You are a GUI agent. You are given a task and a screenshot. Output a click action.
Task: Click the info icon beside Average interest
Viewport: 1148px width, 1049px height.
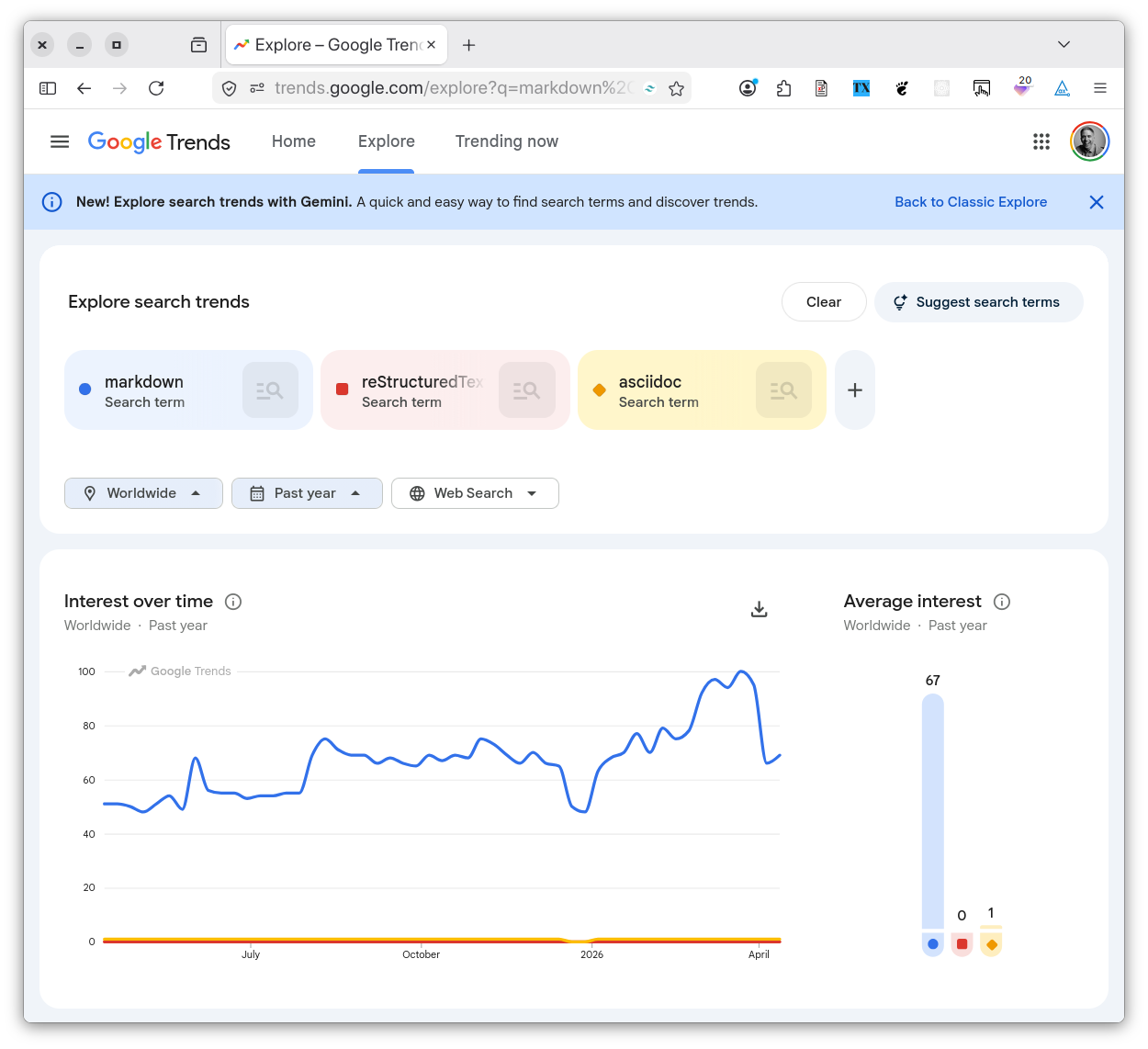tap(1002, 602)
